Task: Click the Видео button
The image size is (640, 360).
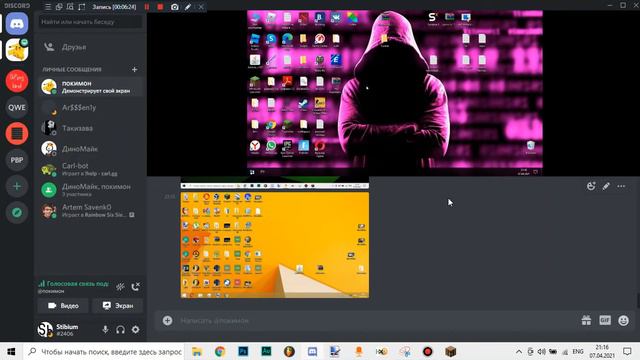Action: pyautogui.click(x=63, y=306)
